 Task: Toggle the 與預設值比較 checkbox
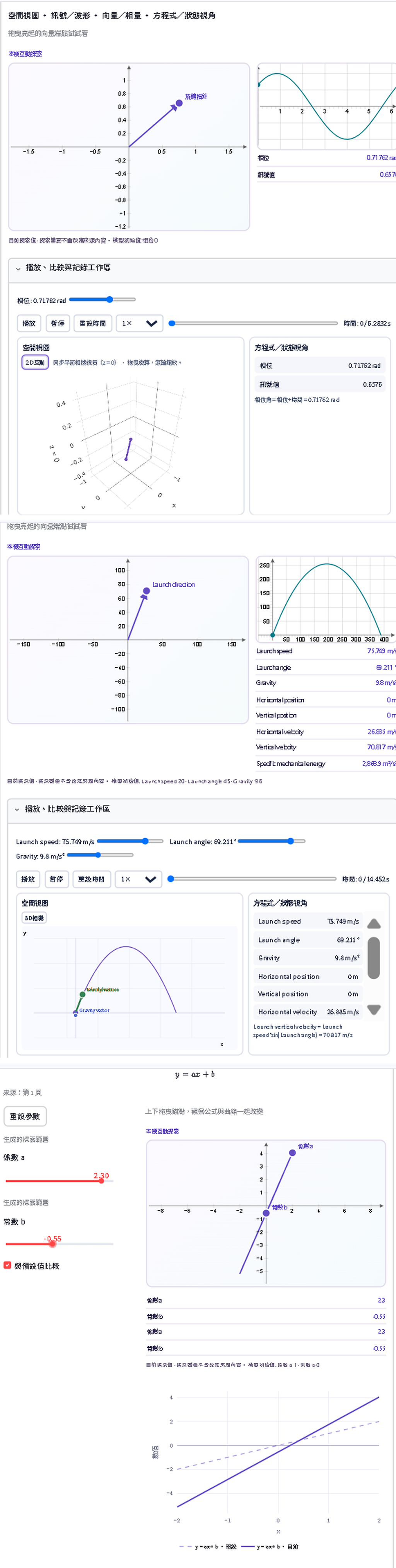coord(7,1266)
